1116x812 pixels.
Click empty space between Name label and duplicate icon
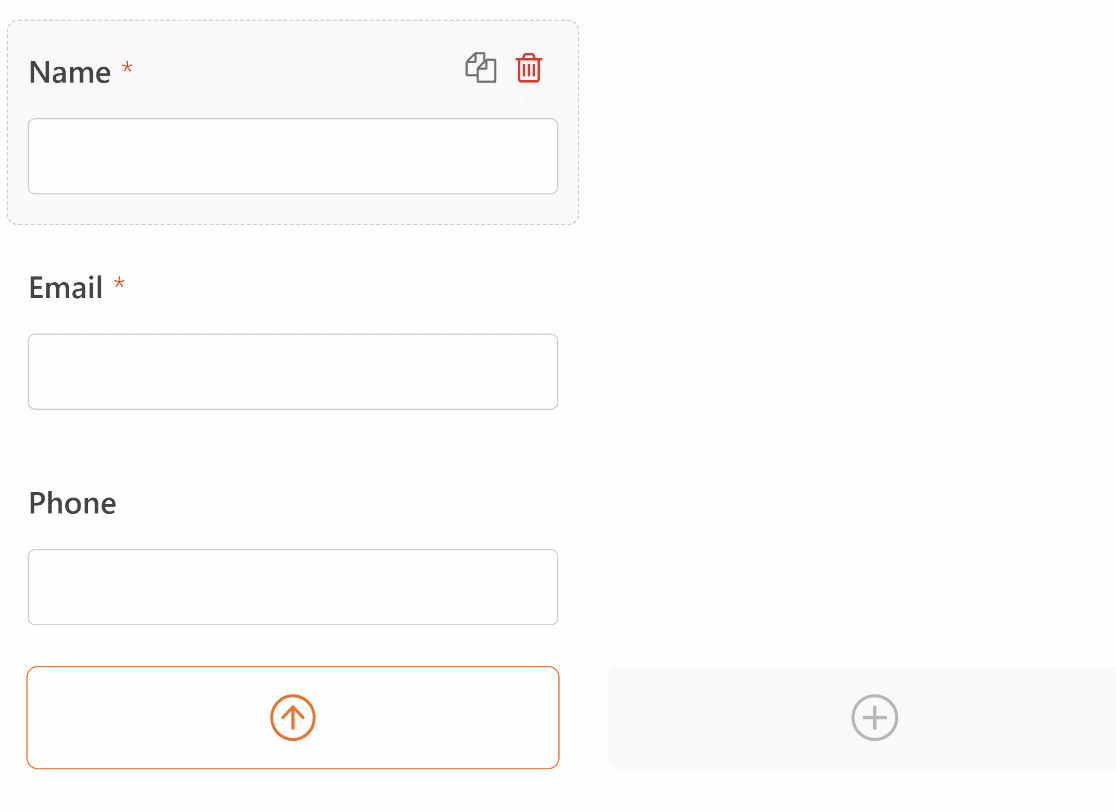300,72
